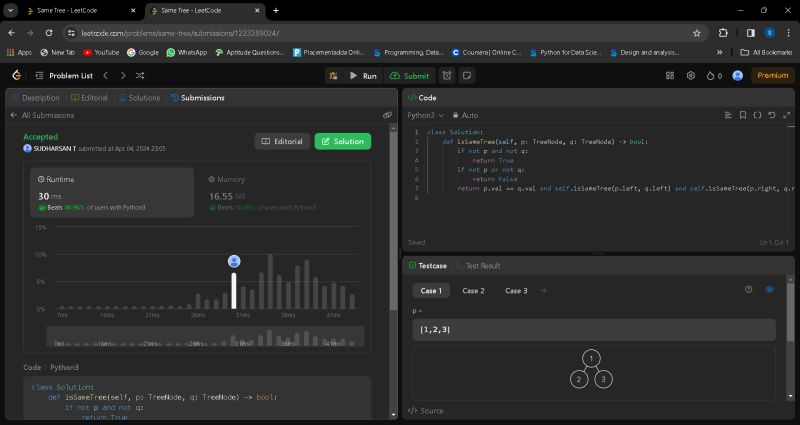The width and height of the screenshot is (800, 425).
Task: Maximize the code editor panel
Action: (x=785, y=115)
